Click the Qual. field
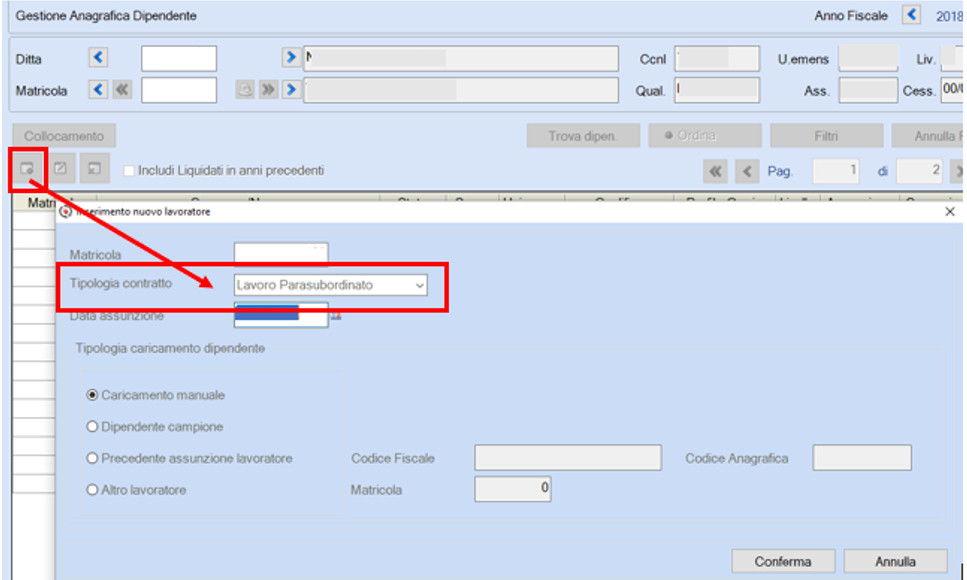Image resolution: width=967 pixels, height=580 pixels. click(x=717, y=90)
